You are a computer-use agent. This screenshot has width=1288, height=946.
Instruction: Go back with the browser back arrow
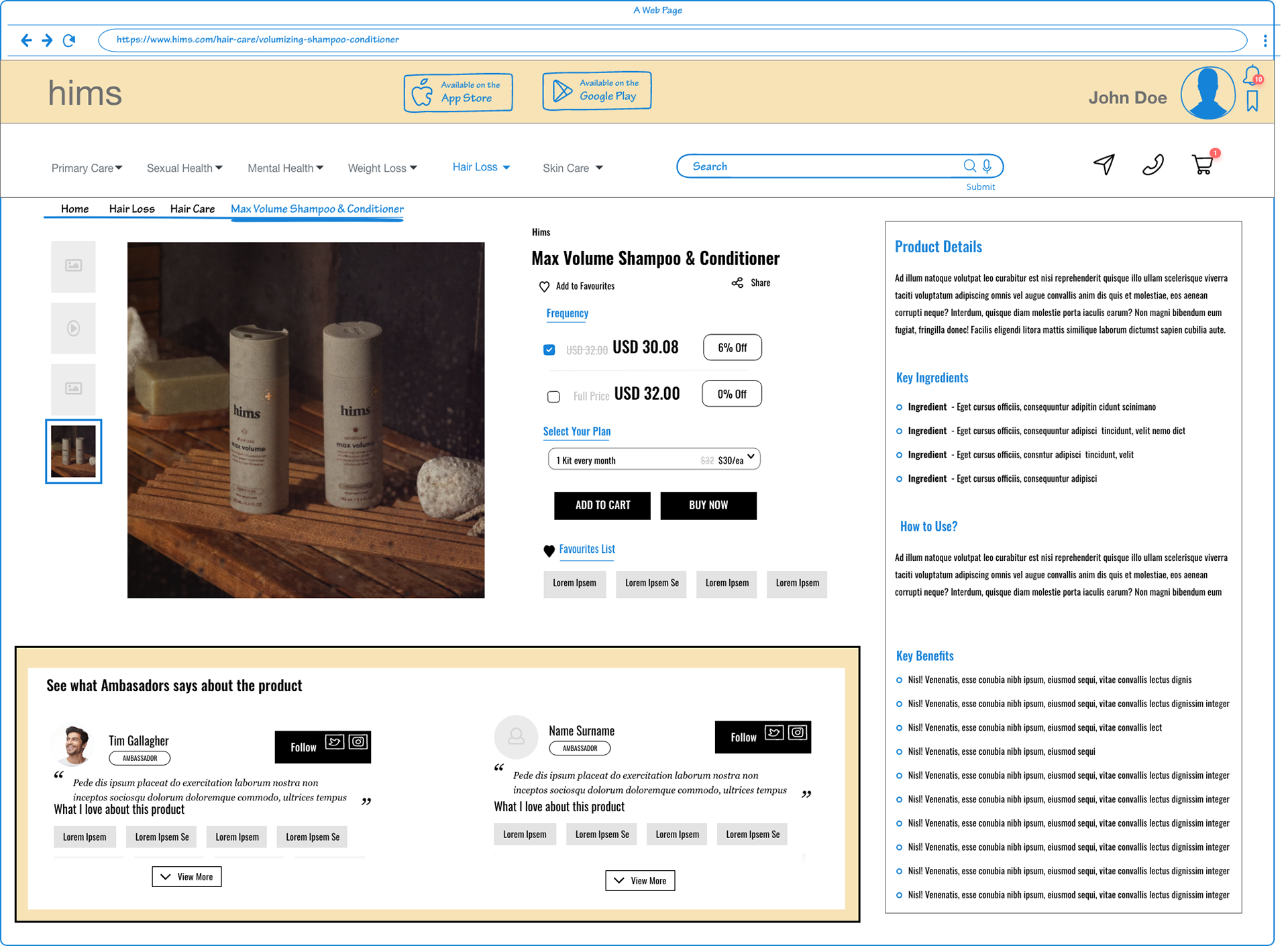coord(26,40)
